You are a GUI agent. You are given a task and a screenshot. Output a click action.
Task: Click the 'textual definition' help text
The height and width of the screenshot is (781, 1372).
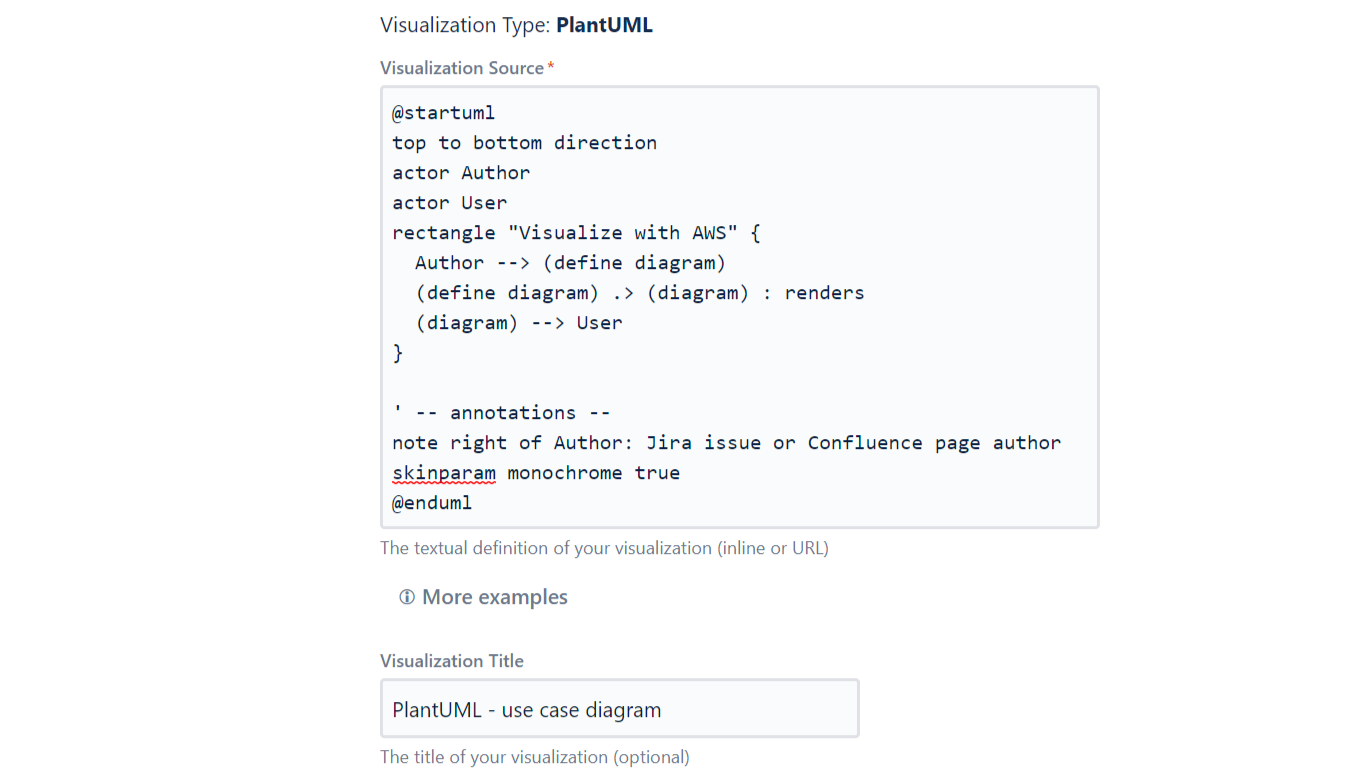pos(604,548)
